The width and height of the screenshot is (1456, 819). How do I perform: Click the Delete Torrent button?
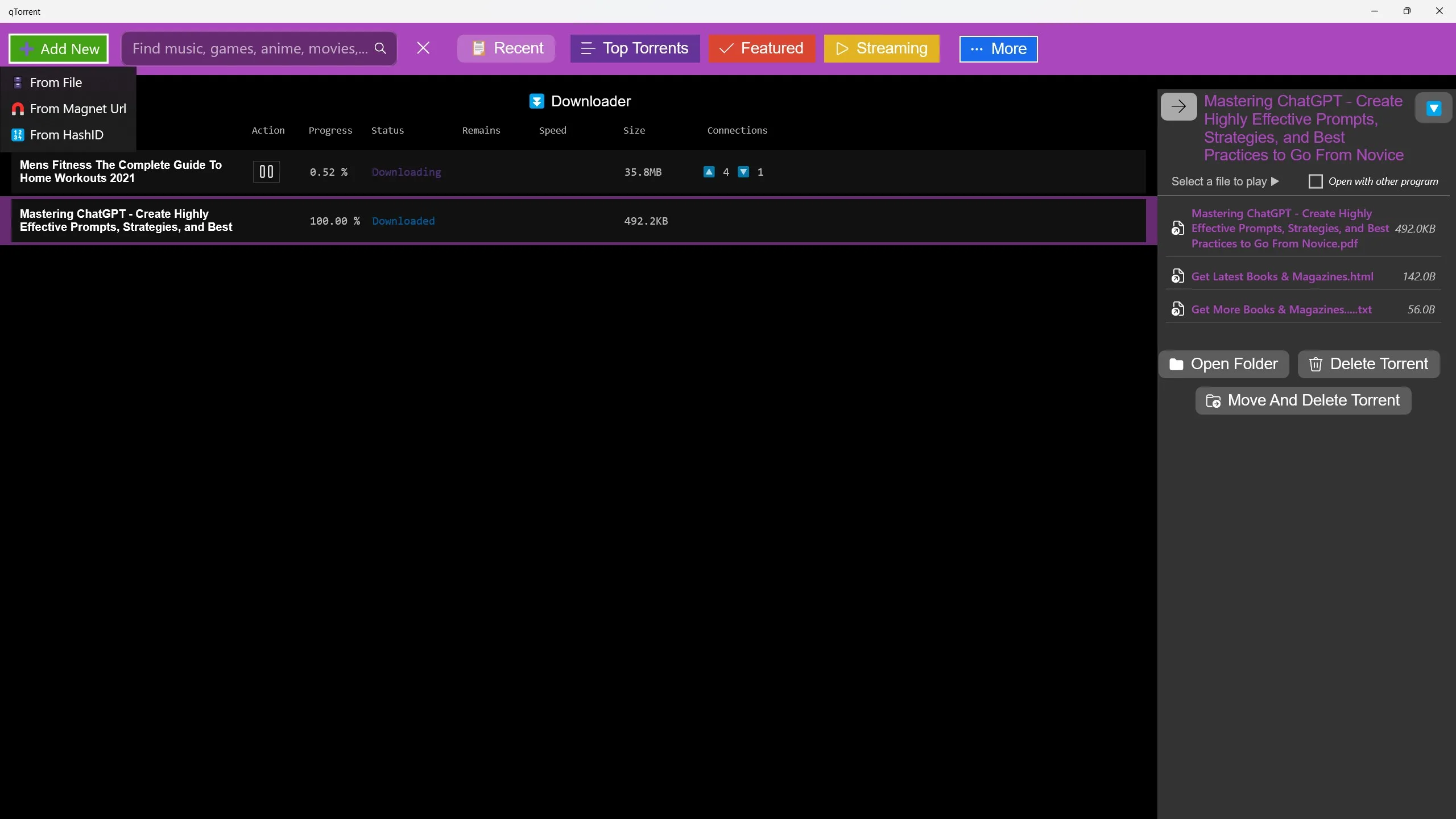[x=1368, y=364]
